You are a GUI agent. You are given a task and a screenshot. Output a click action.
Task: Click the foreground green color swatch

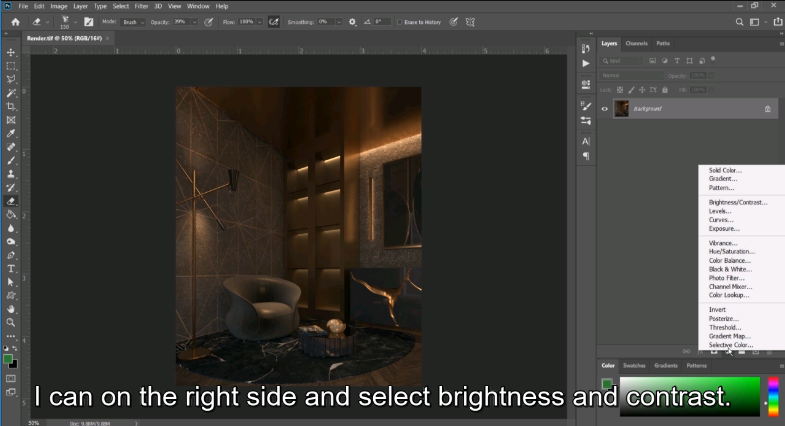point(8,359)
